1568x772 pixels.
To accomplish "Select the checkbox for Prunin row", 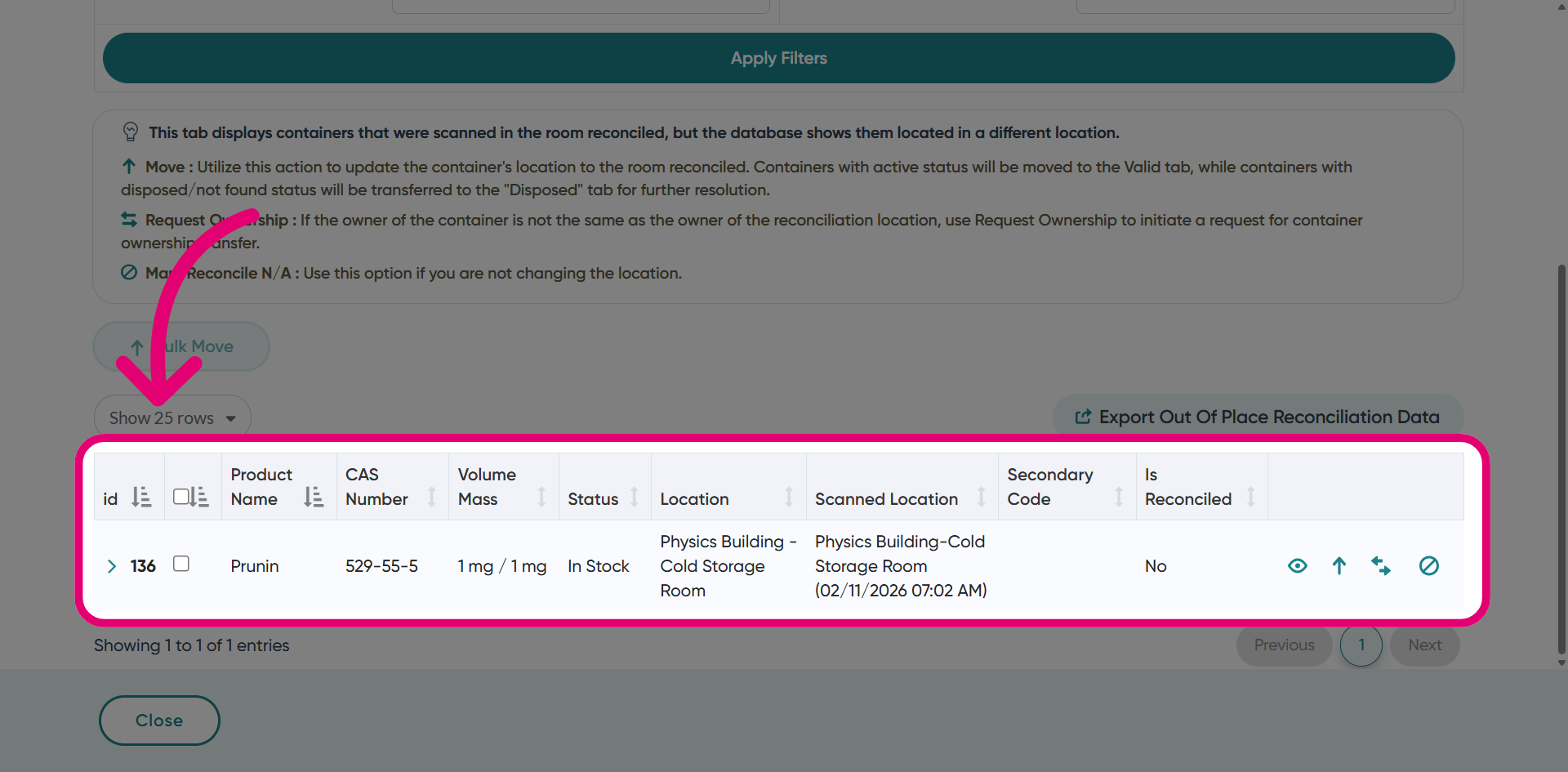I will pyautogui.click(x=181, y=564).
